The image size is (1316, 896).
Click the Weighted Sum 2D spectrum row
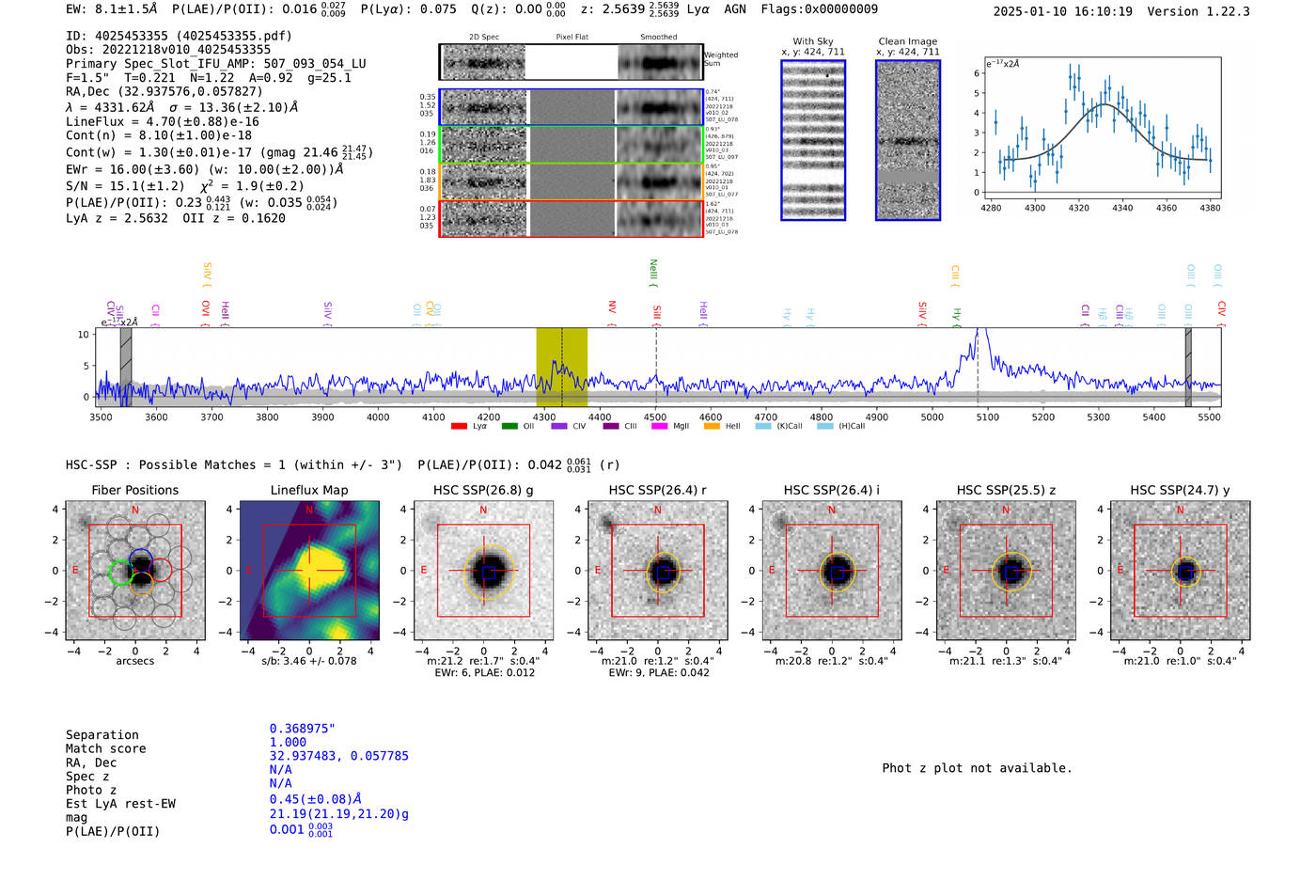click(572, 62)
